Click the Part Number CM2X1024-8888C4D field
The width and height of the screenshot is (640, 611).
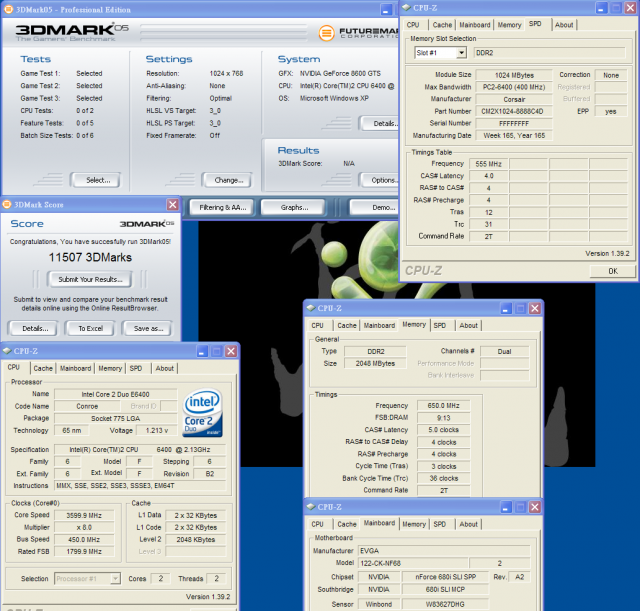click(514, 111)
